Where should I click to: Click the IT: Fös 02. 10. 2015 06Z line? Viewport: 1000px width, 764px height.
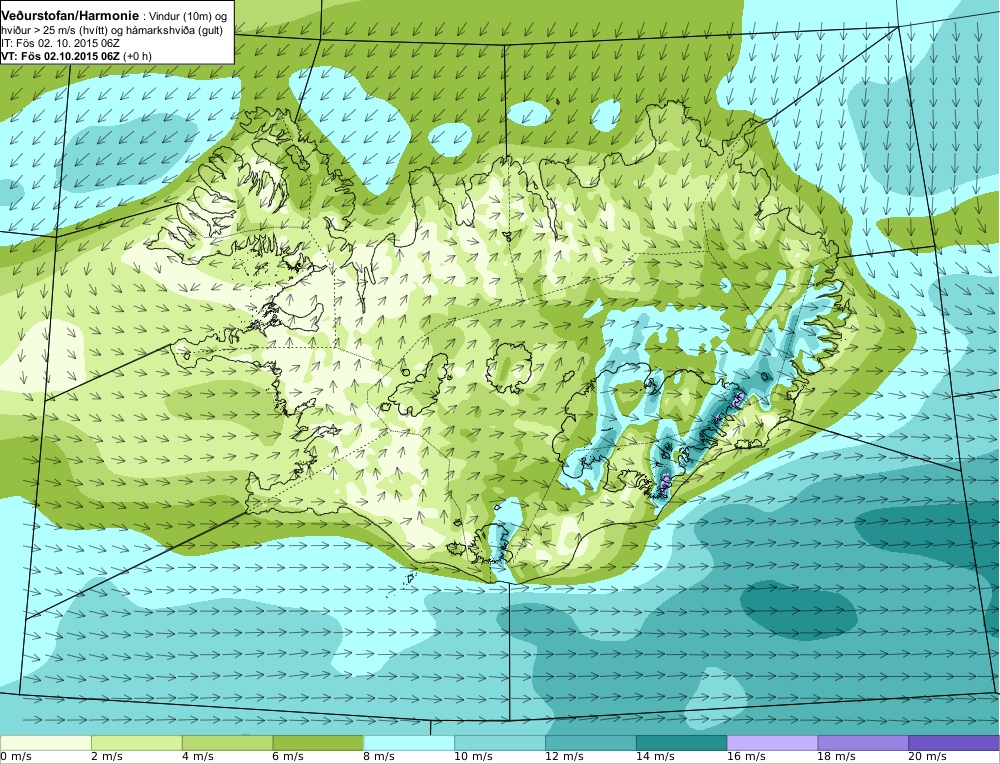click(x=60, y=43)
